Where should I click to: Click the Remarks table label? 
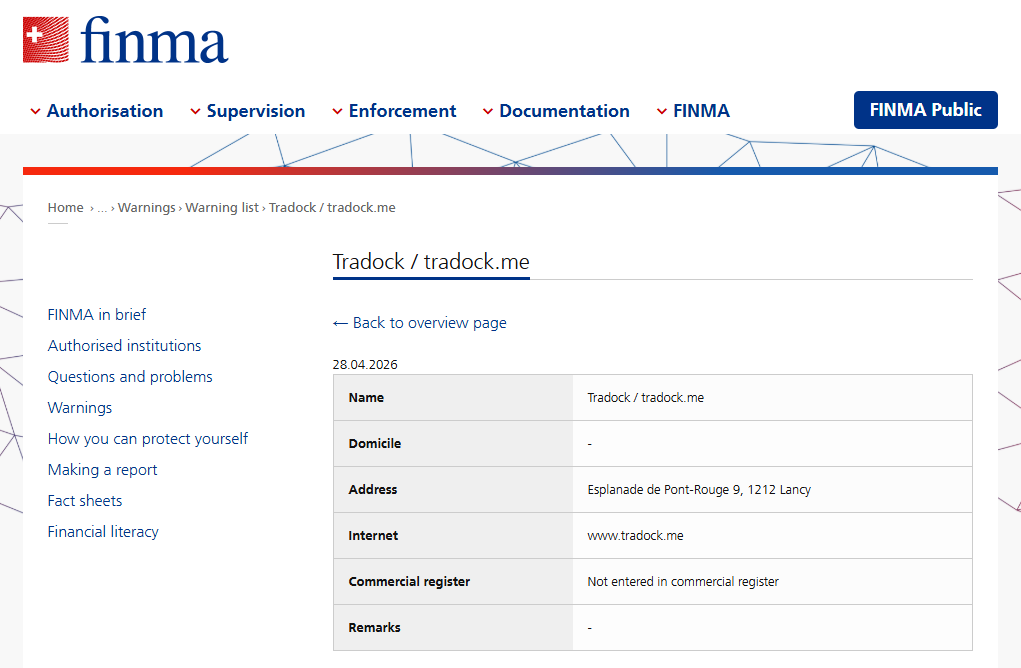(x=374, y=628)
